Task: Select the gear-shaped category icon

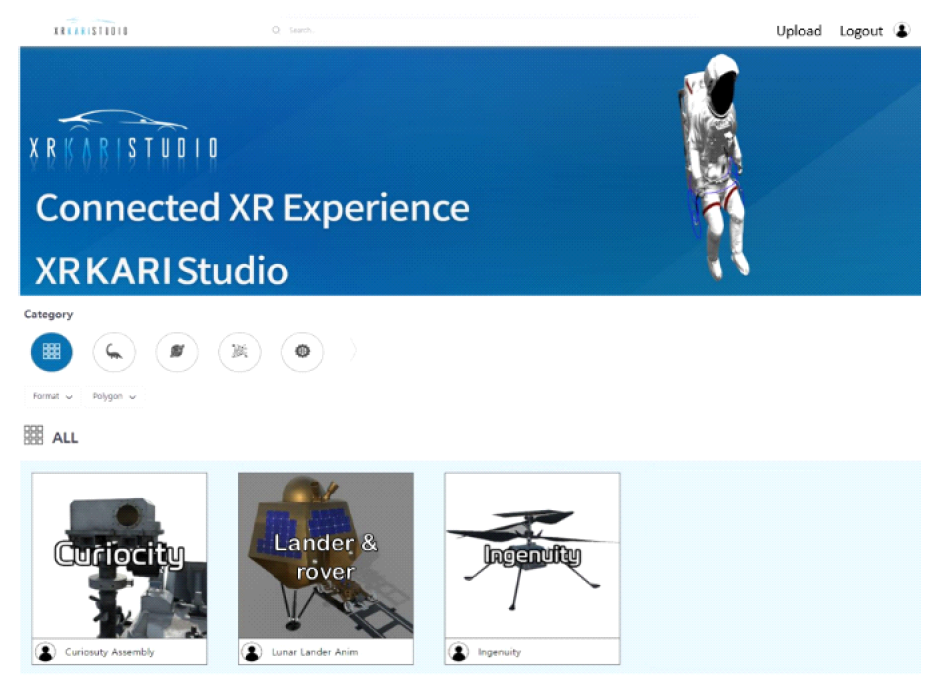Action: (302, 352)
